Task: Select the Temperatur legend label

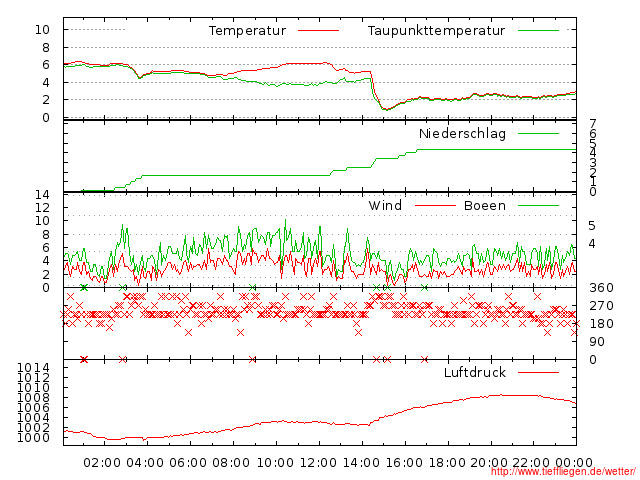Action: click(x=247, y=31)
